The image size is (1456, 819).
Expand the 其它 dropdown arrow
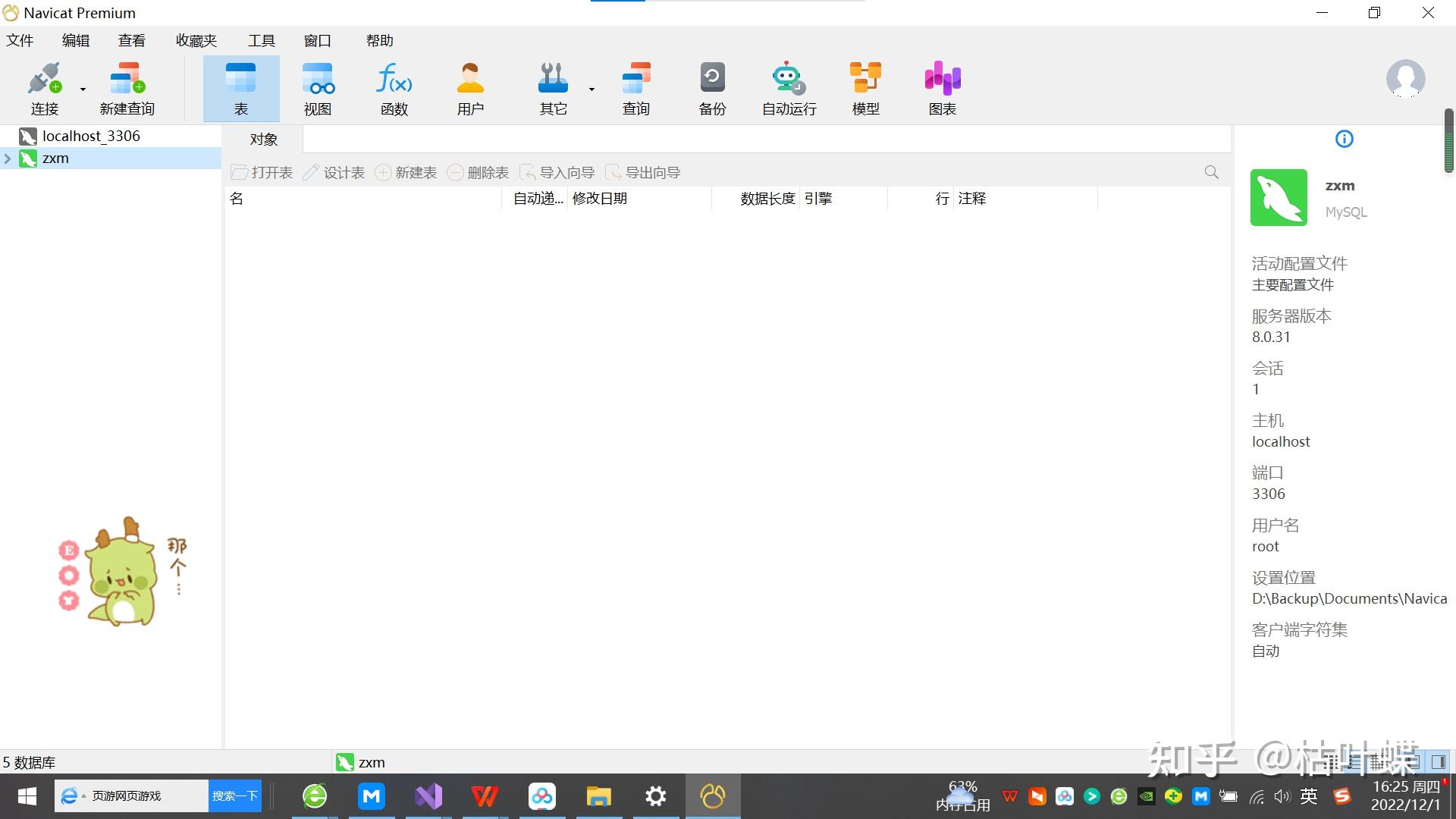591,89
